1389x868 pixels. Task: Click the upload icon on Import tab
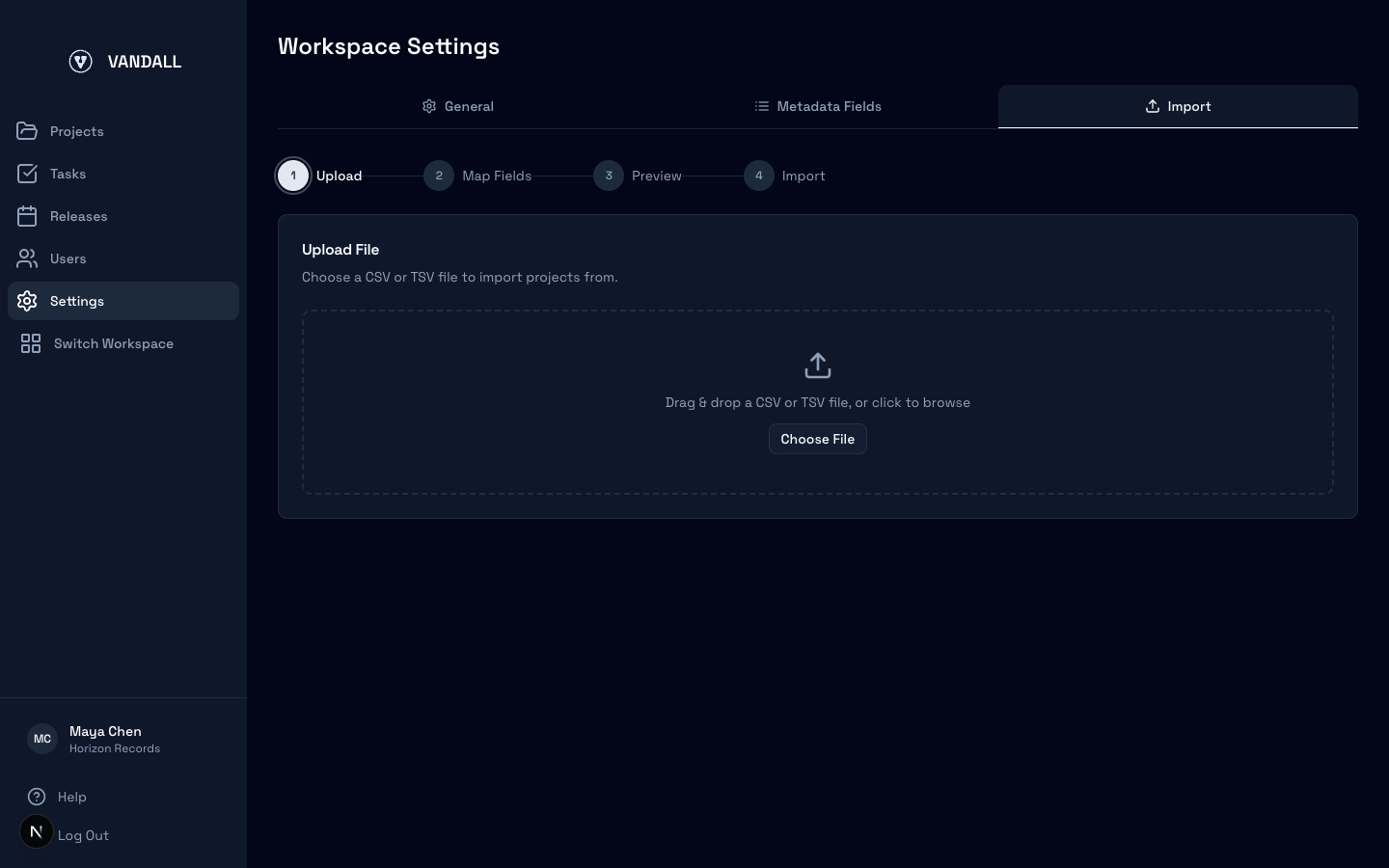click(1153, 106)
